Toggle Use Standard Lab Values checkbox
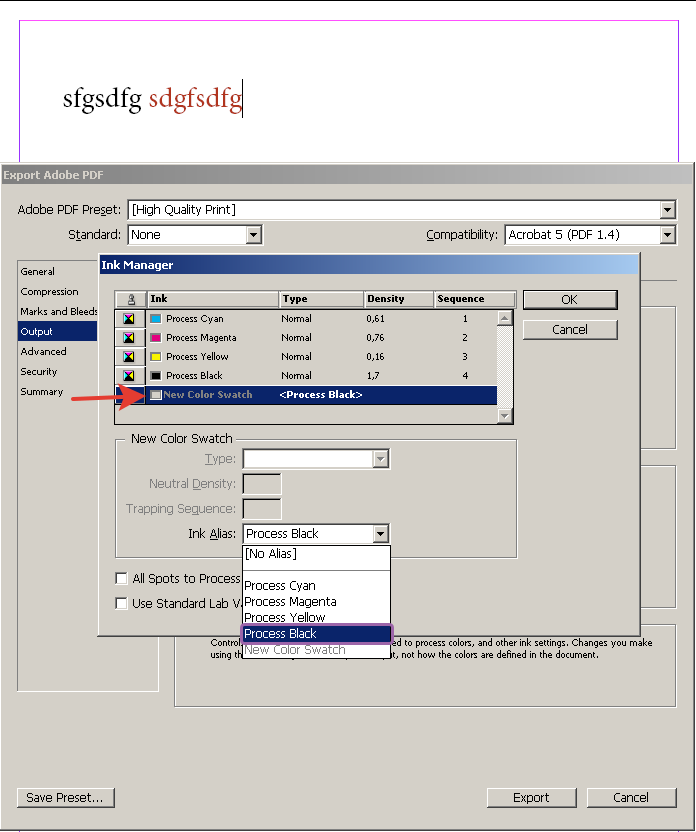 pos(121,603)
